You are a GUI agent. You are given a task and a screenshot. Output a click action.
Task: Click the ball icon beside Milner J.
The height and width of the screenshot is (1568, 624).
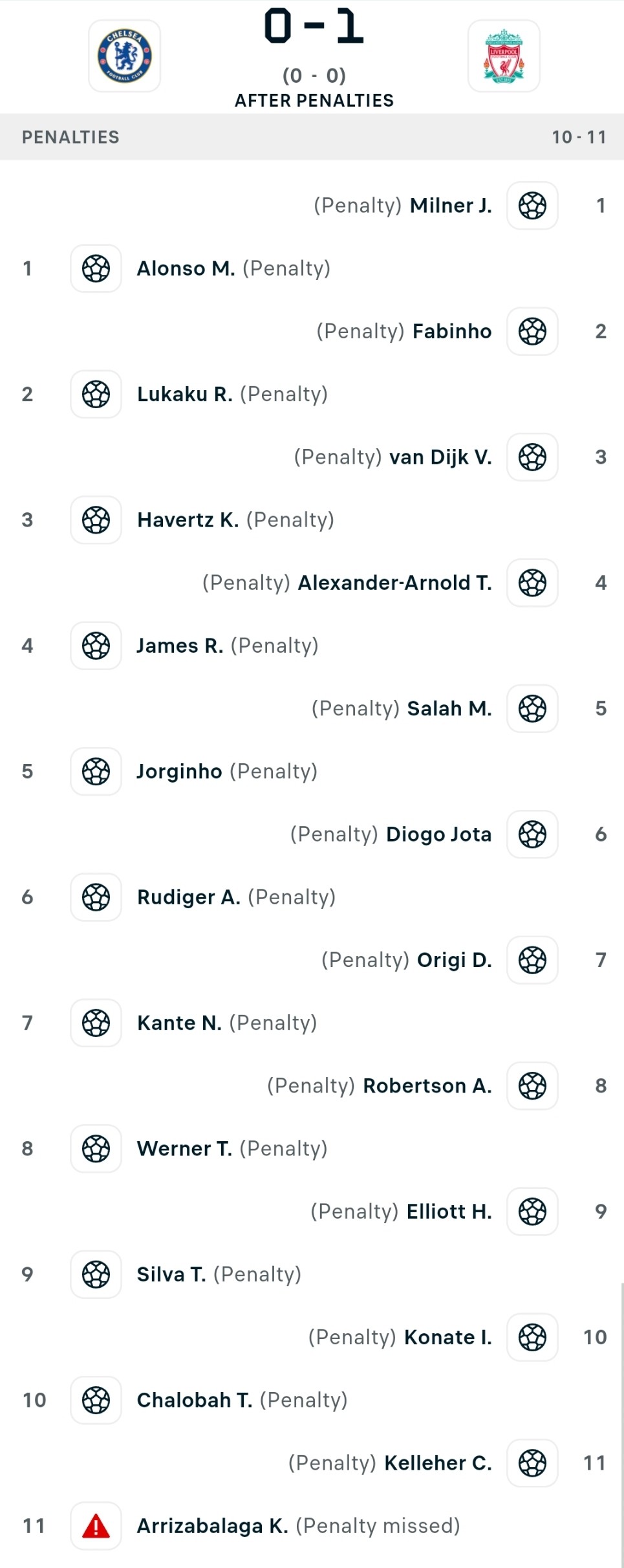pos(532,206)
